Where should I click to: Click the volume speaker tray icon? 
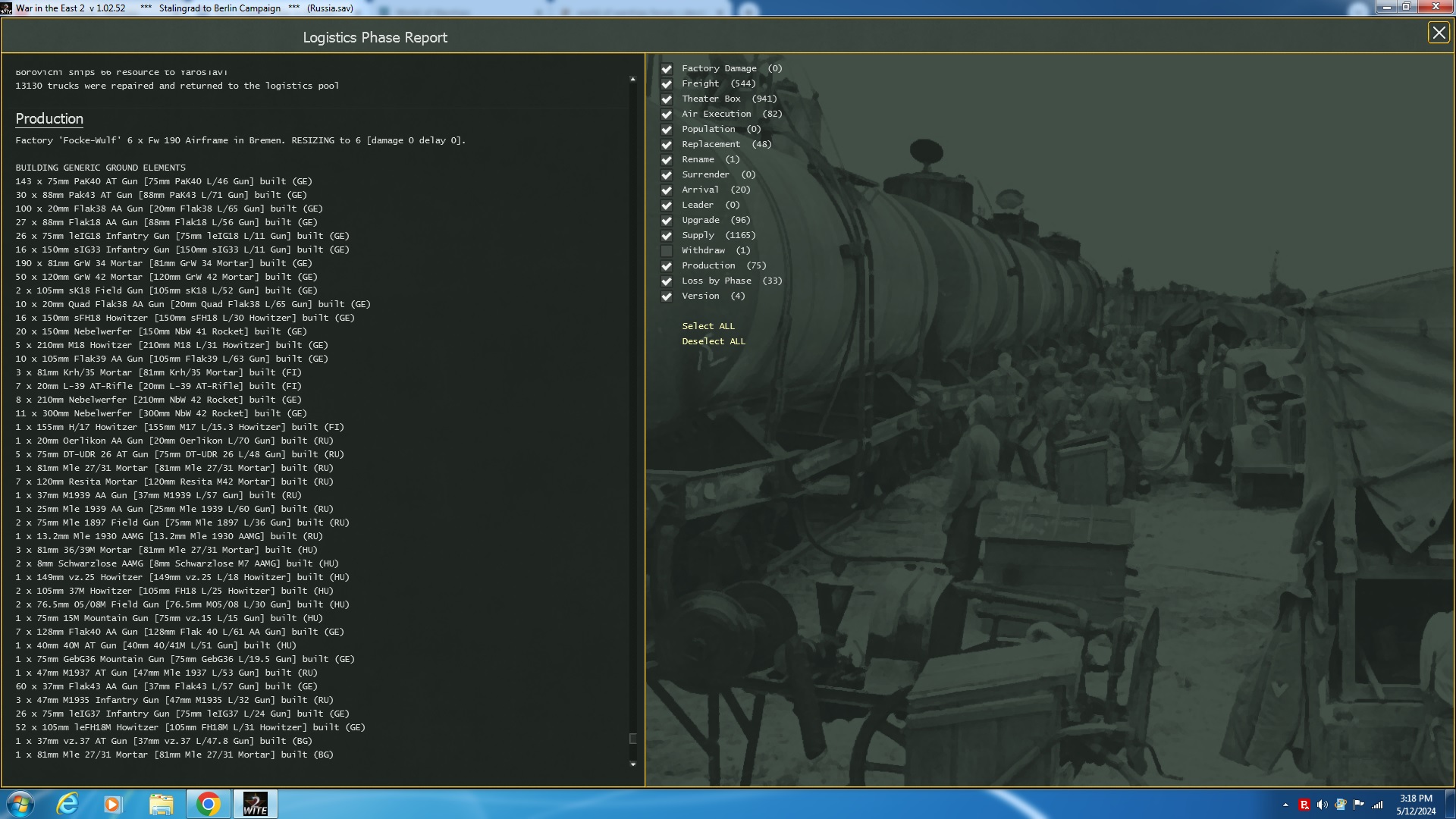click(x=1322, y=805)
